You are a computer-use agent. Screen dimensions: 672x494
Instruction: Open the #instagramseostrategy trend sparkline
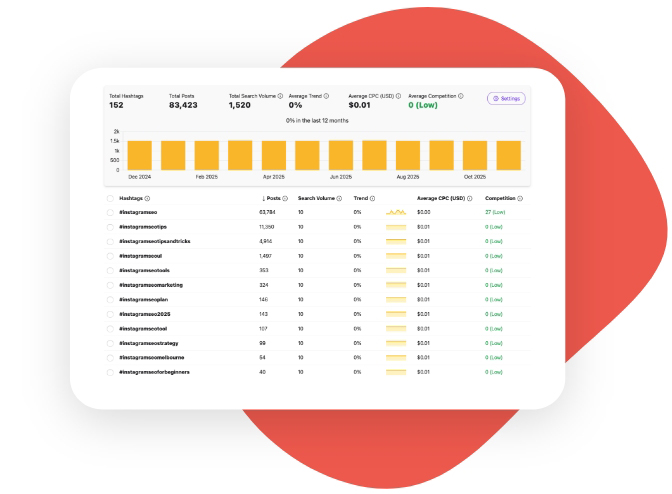click(x=396, y=344)
